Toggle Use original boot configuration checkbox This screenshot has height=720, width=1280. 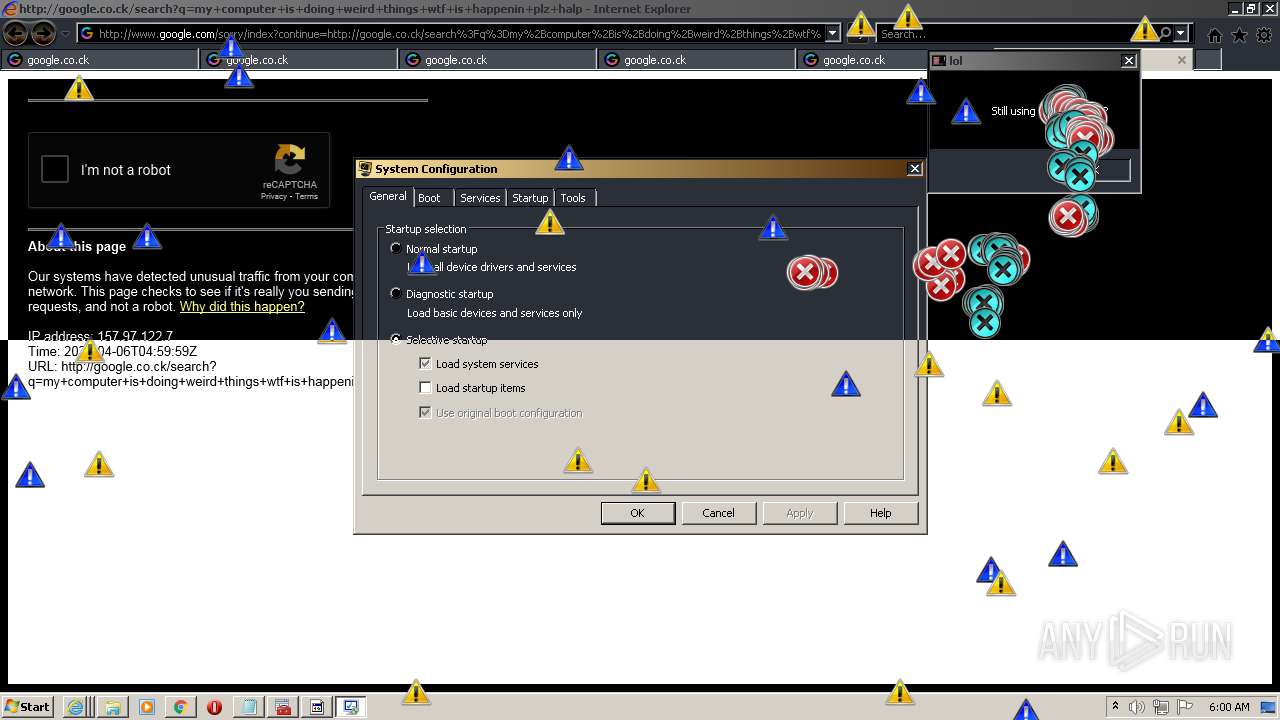click(x=425, y=413)
